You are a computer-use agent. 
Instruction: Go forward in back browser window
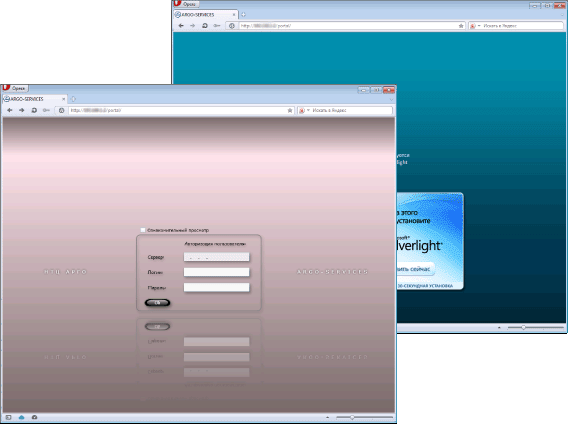[x=193, y=26]
